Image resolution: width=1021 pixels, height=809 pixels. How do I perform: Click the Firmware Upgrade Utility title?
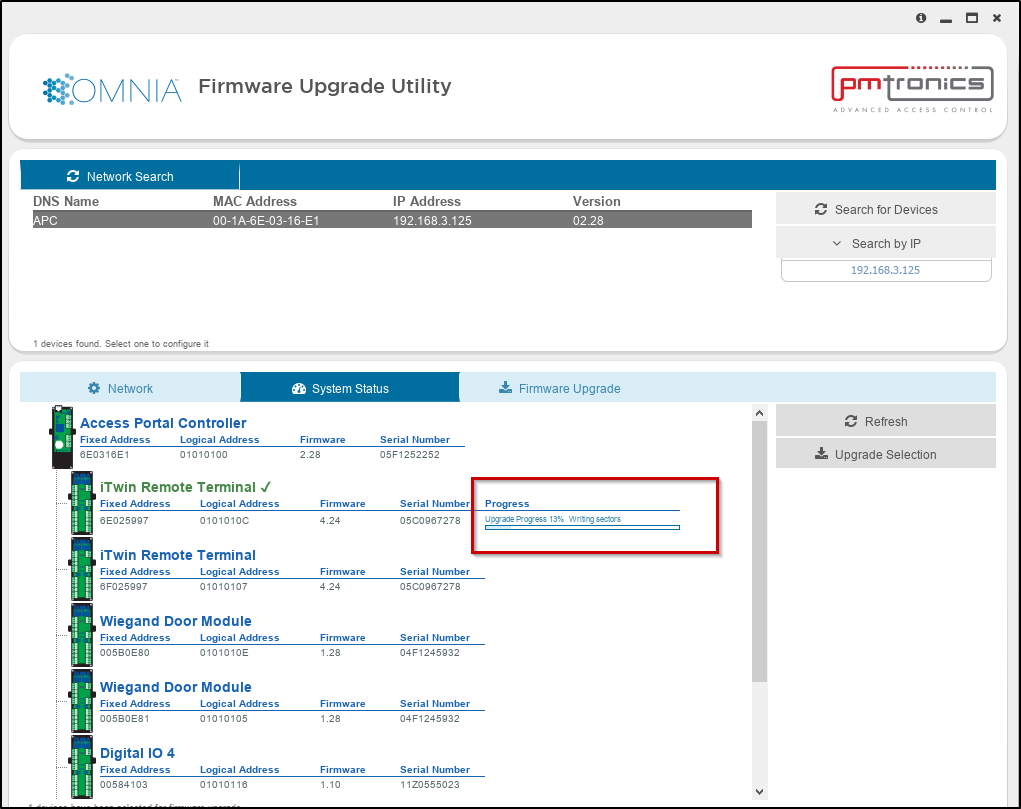point(324,86)
